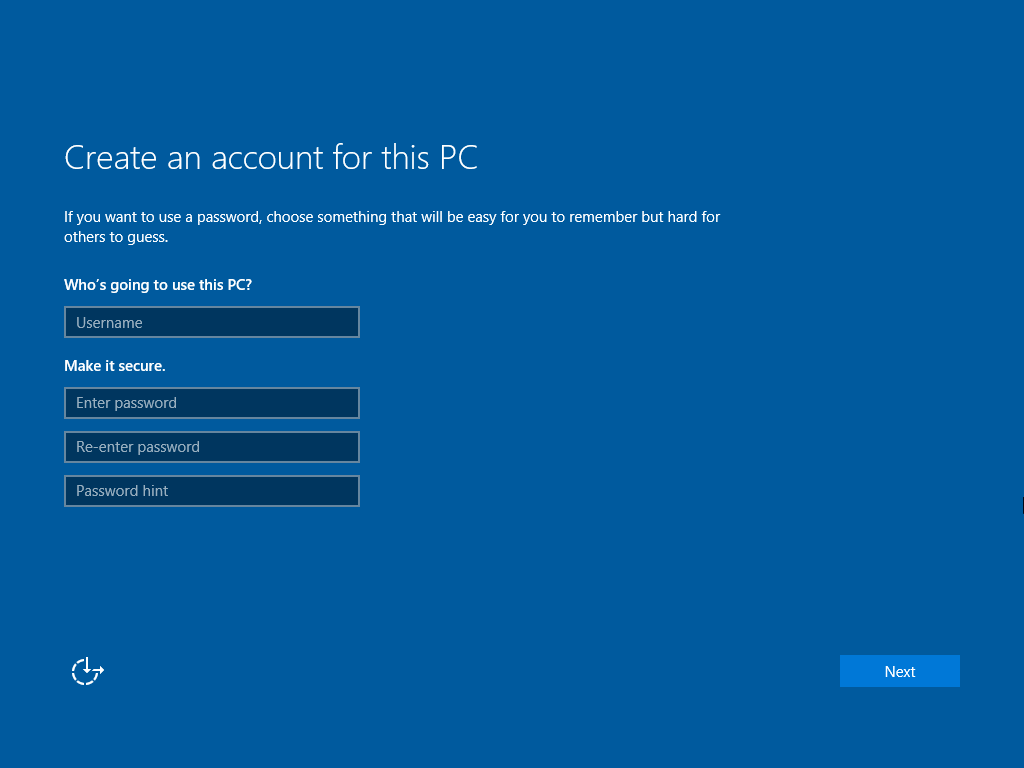Click the Re-enter password field
1024x768 pixels.
212,447
